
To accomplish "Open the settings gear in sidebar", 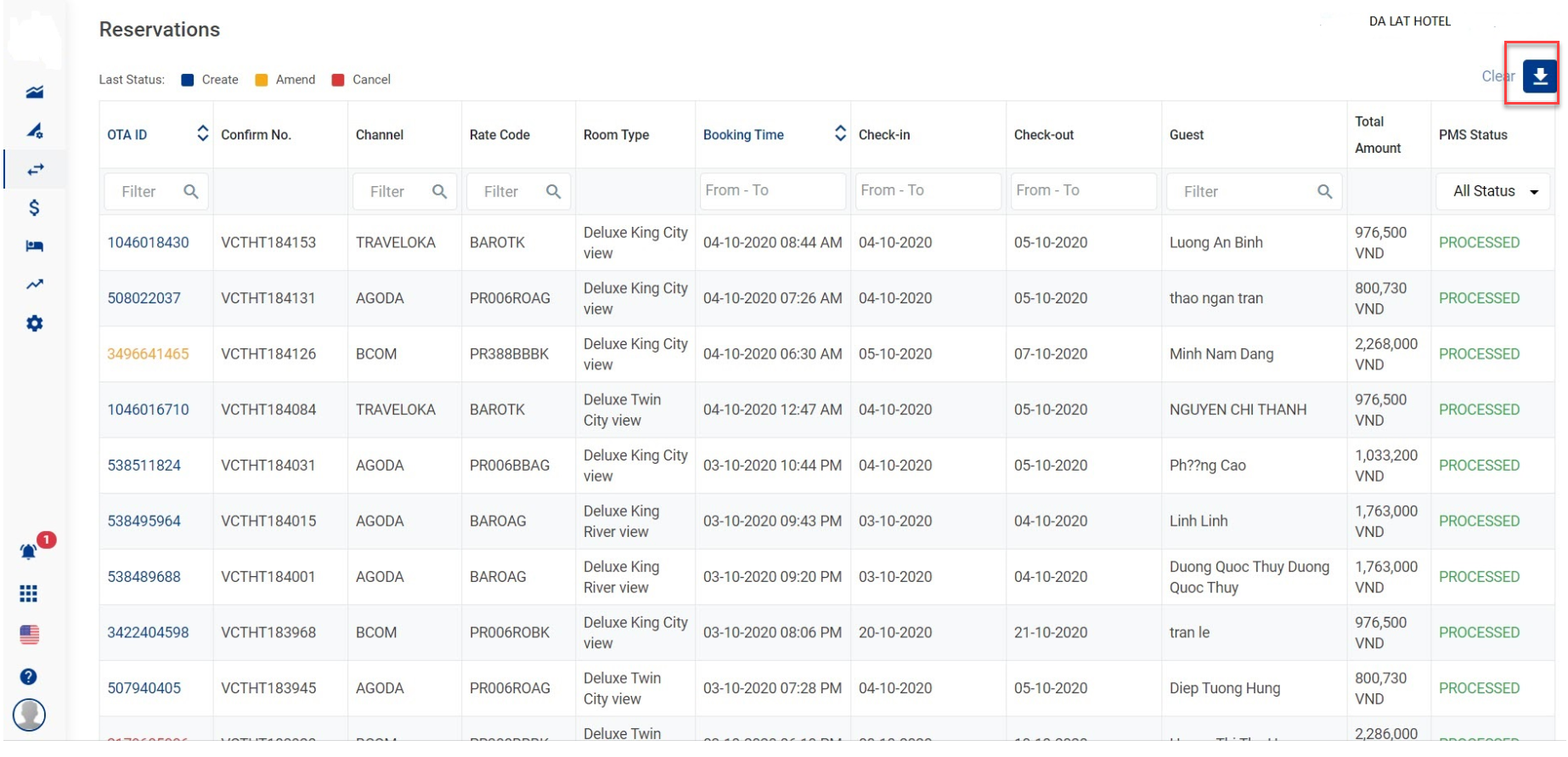I will tap(34, 324).
